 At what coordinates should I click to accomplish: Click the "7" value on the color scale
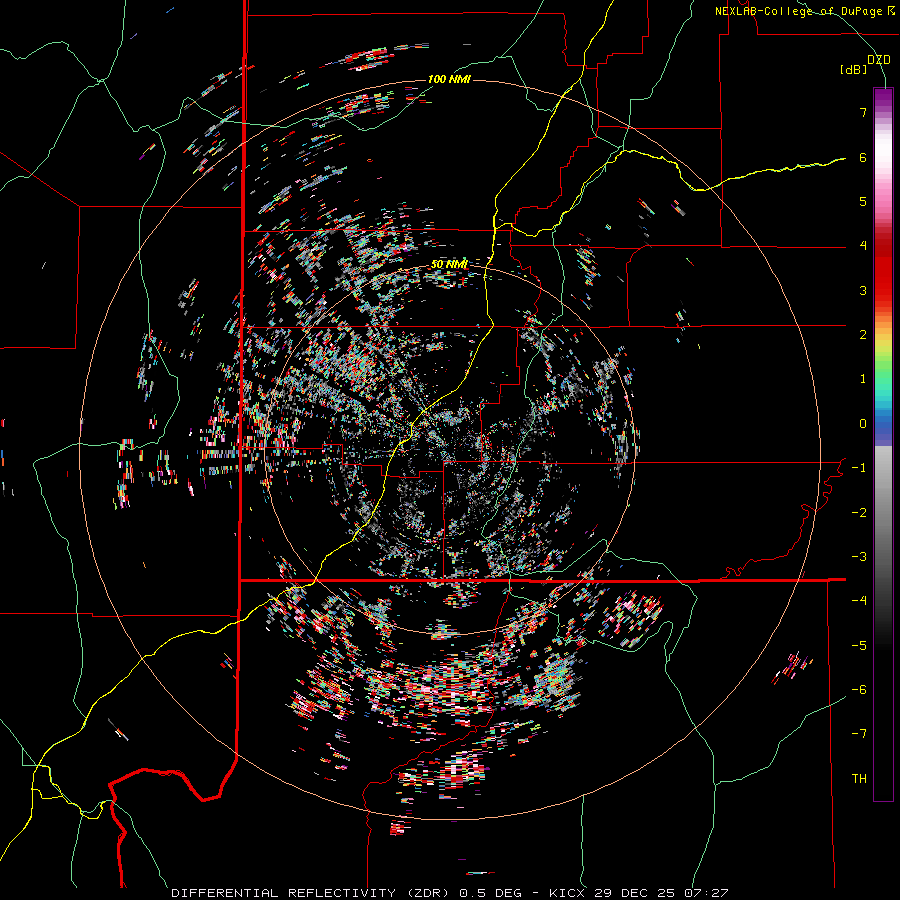(863, 112)
